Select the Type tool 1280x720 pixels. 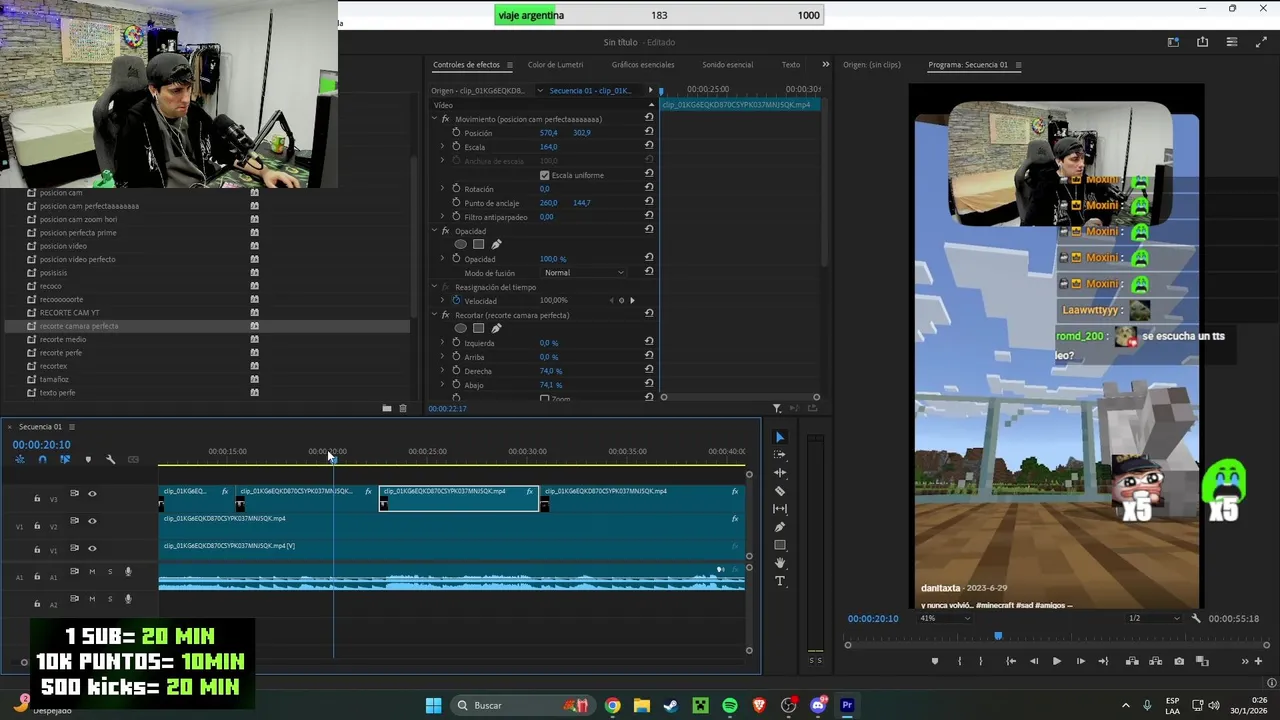coord(780,581)
